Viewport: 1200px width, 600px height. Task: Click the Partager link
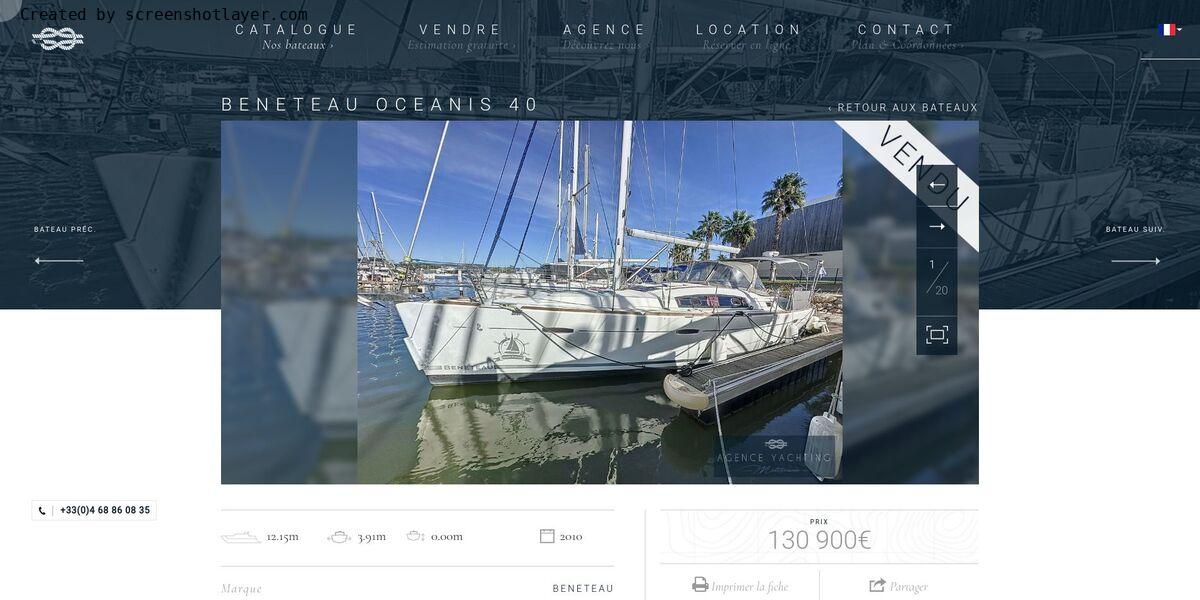(x=908, y=587)
